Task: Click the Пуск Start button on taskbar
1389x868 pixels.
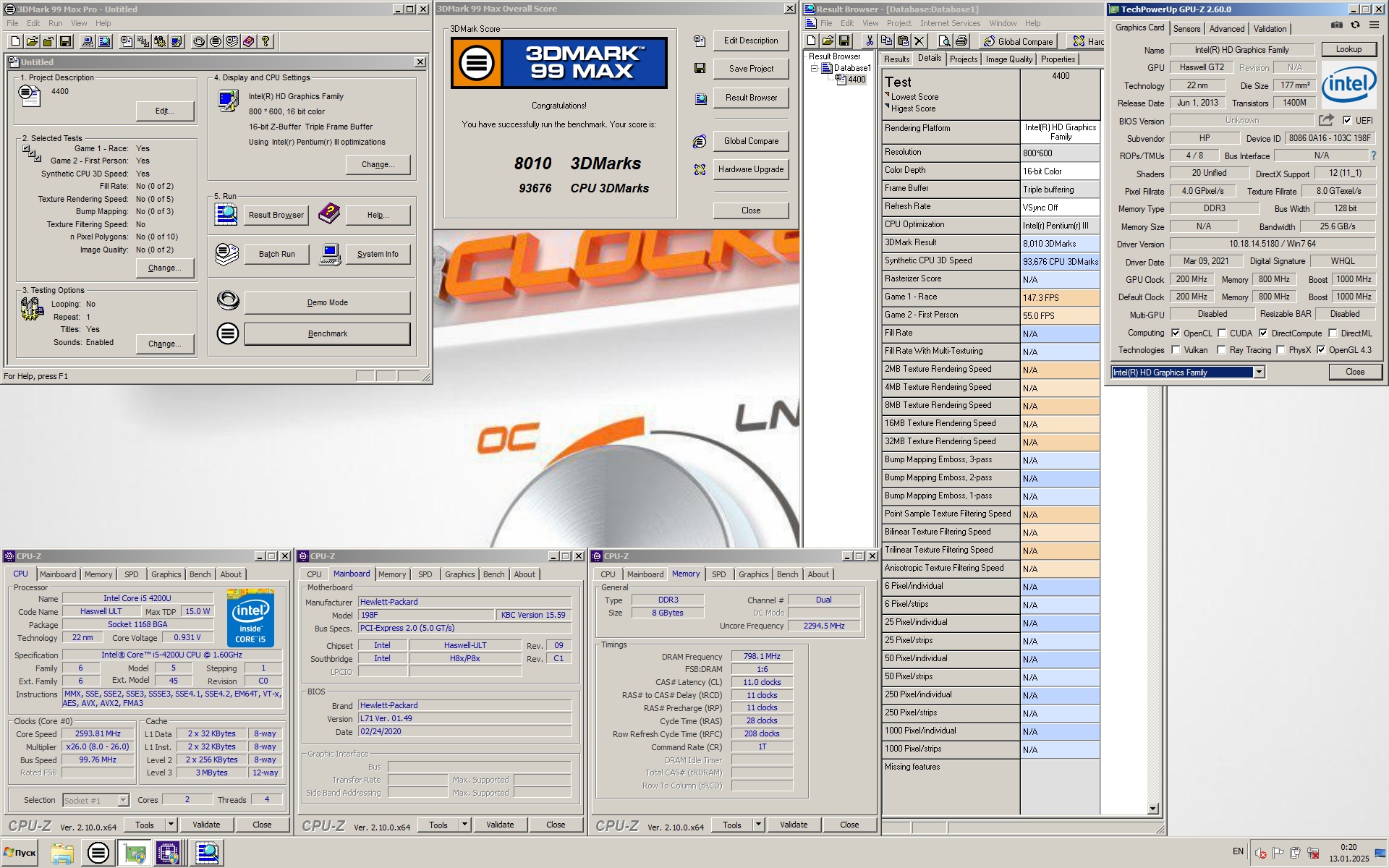Action: coord(20,854)
